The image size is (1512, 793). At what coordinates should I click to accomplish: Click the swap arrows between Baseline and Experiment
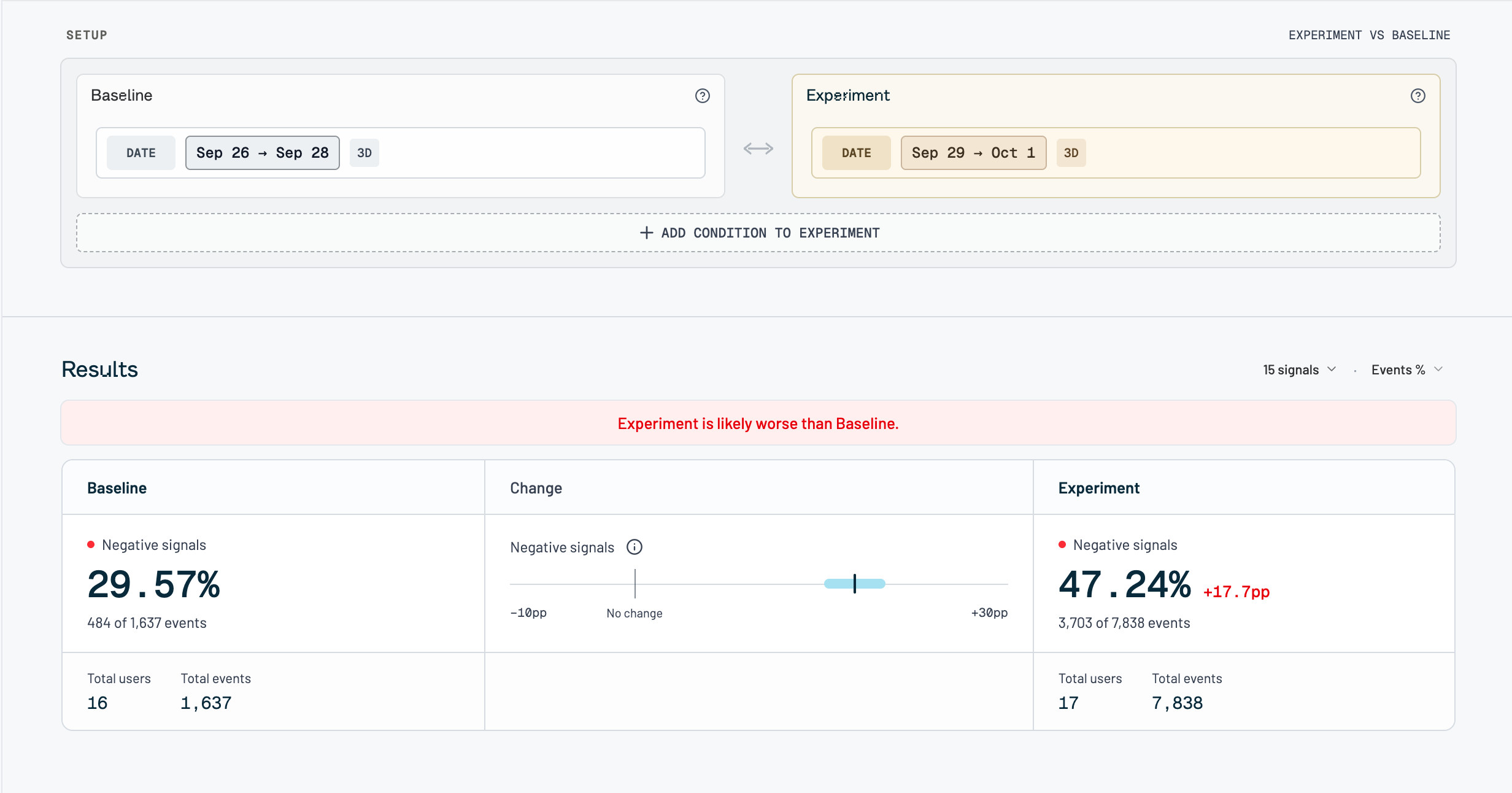pyautogui.click(x=758, y=149)
